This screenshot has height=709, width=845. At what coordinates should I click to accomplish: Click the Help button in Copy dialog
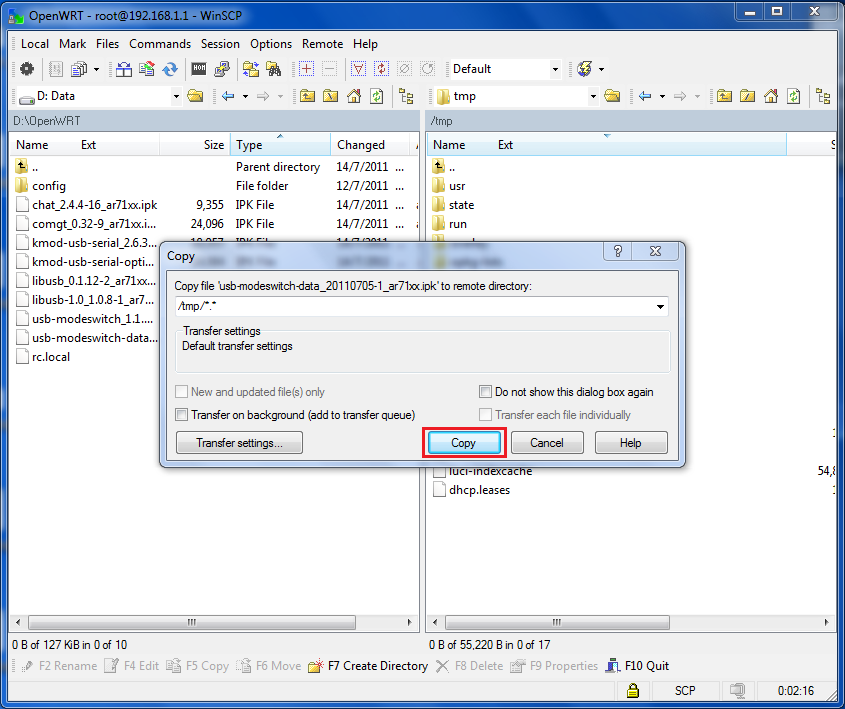click(631, 443)
